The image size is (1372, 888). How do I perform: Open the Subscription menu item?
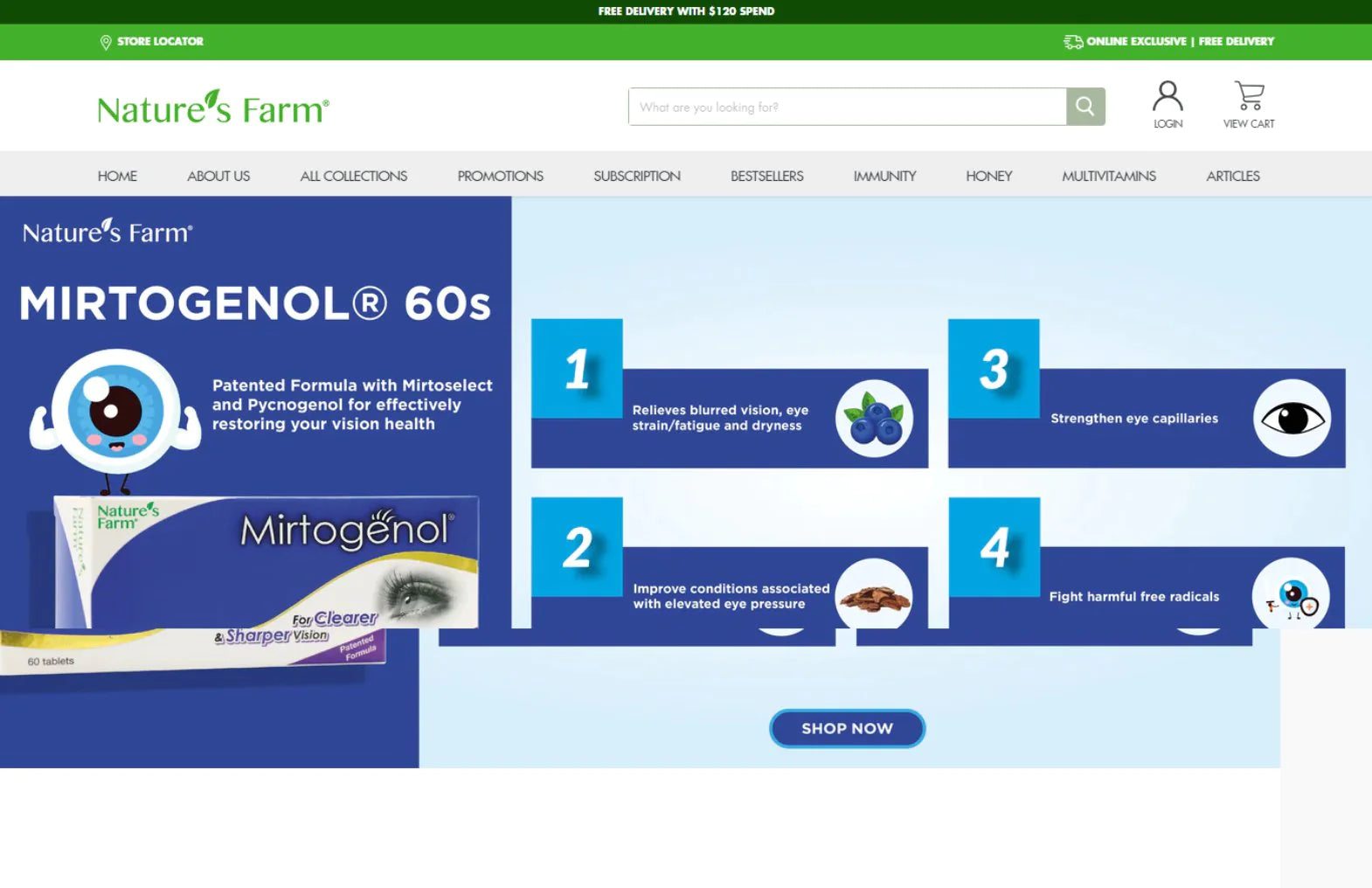point(637,176)
